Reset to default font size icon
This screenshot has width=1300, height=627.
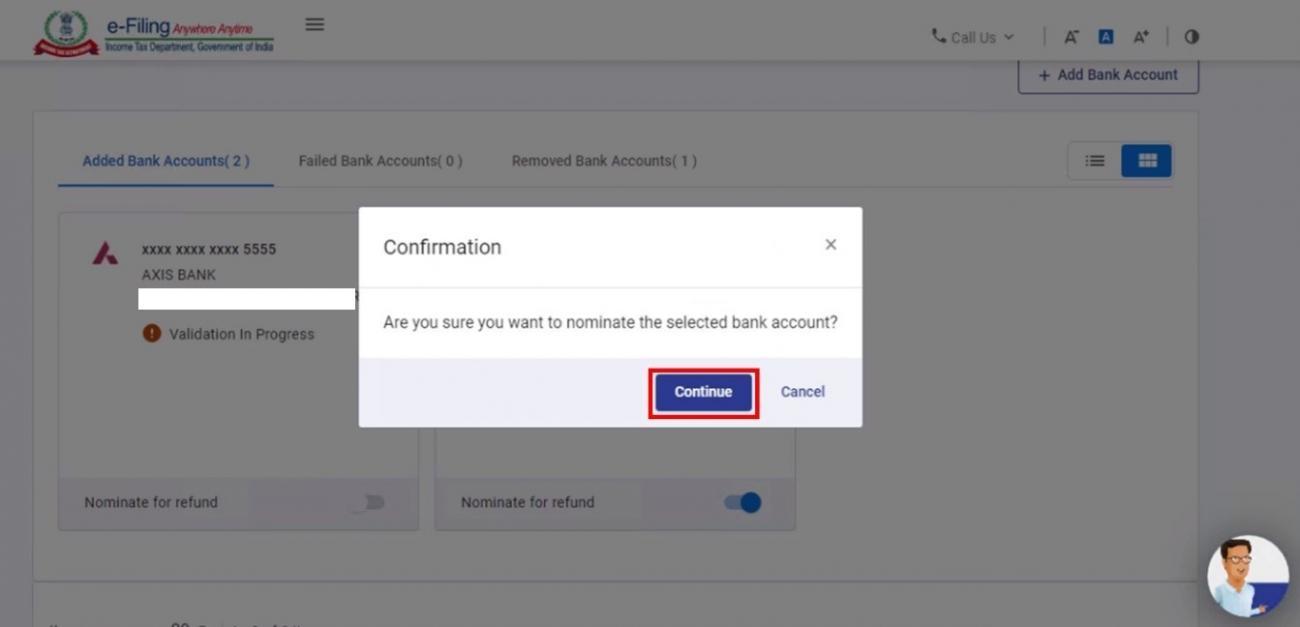(x=1106, y=37)
